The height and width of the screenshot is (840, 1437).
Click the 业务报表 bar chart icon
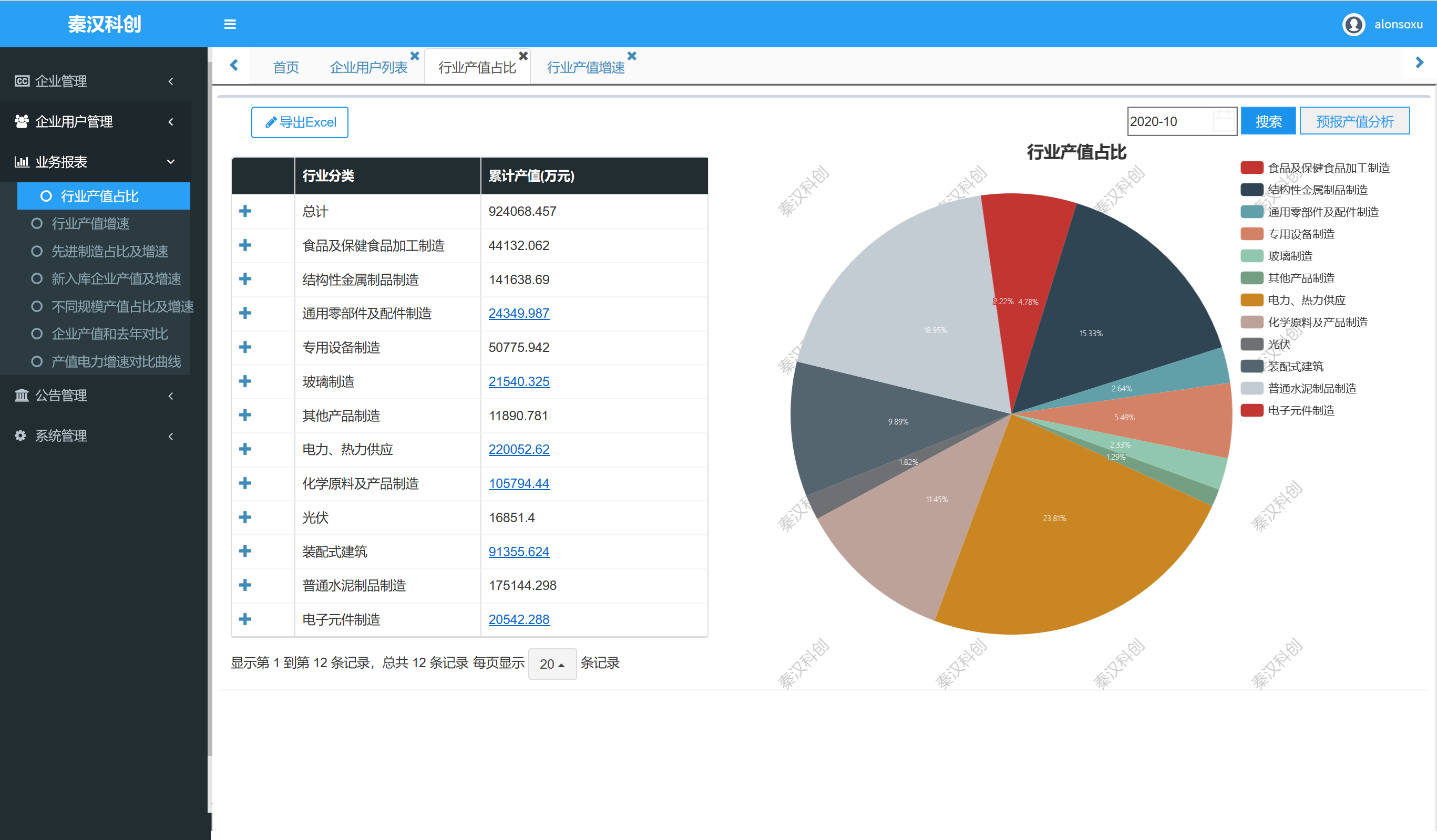22,162
